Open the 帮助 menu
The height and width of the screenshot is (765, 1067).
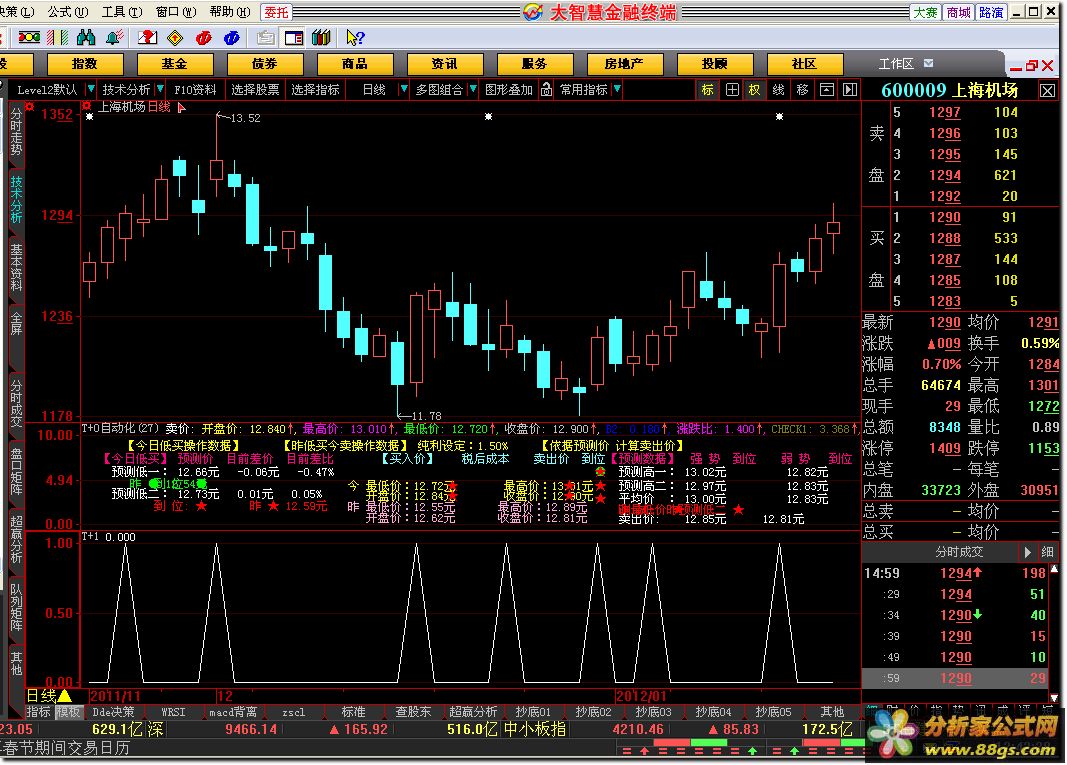230,12
